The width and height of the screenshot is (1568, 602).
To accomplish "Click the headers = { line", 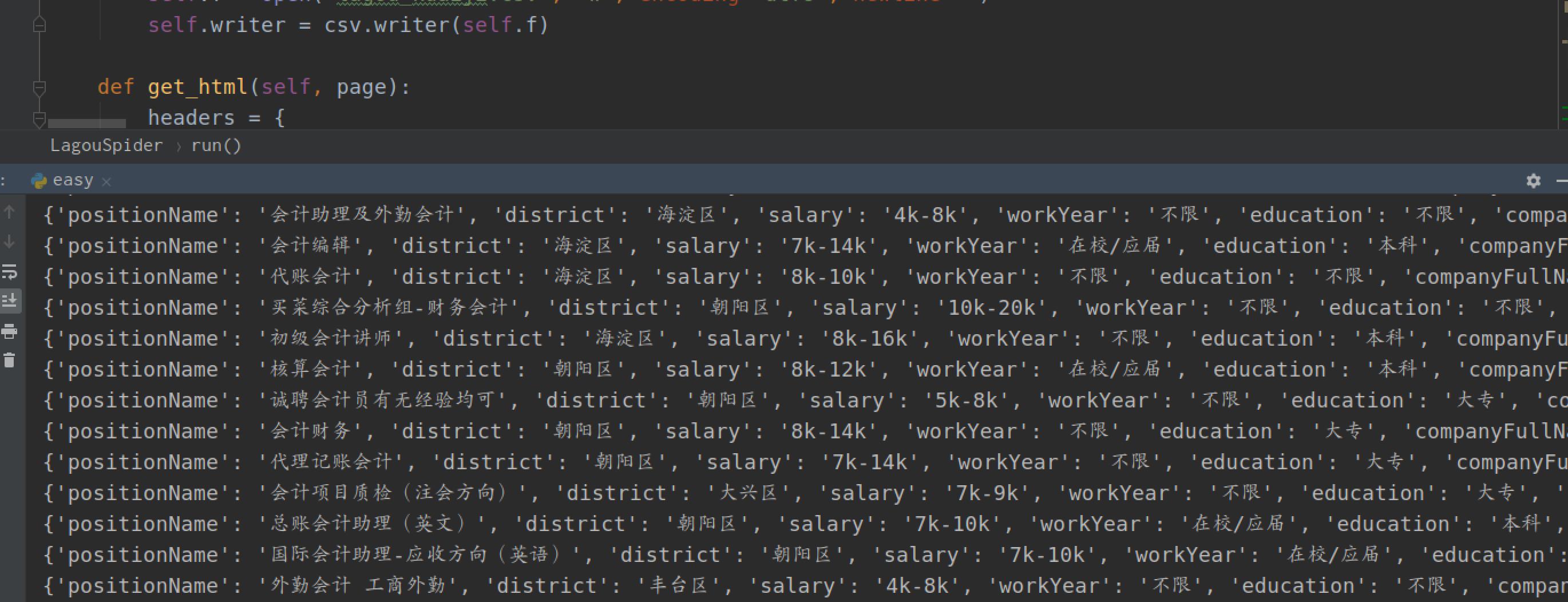I will [216, 117].
